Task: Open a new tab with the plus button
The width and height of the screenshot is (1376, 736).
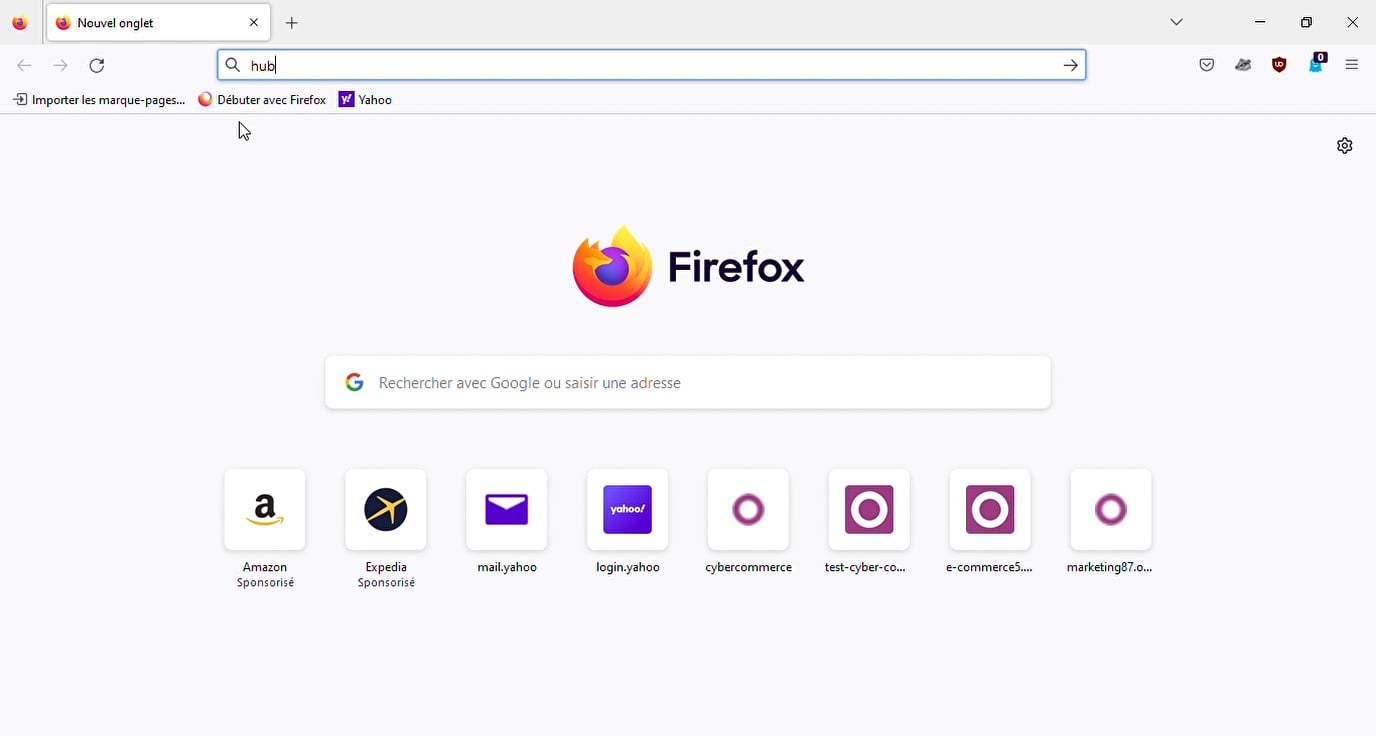Action: (x=292, y=23)
